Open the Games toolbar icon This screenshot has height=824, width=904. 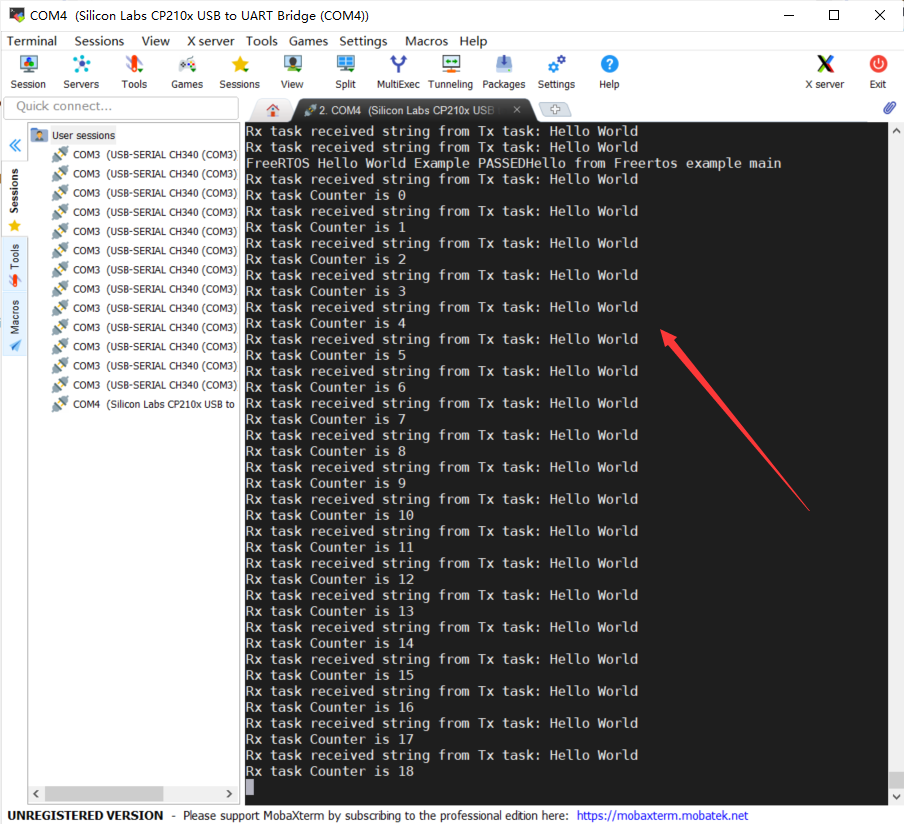187,72
